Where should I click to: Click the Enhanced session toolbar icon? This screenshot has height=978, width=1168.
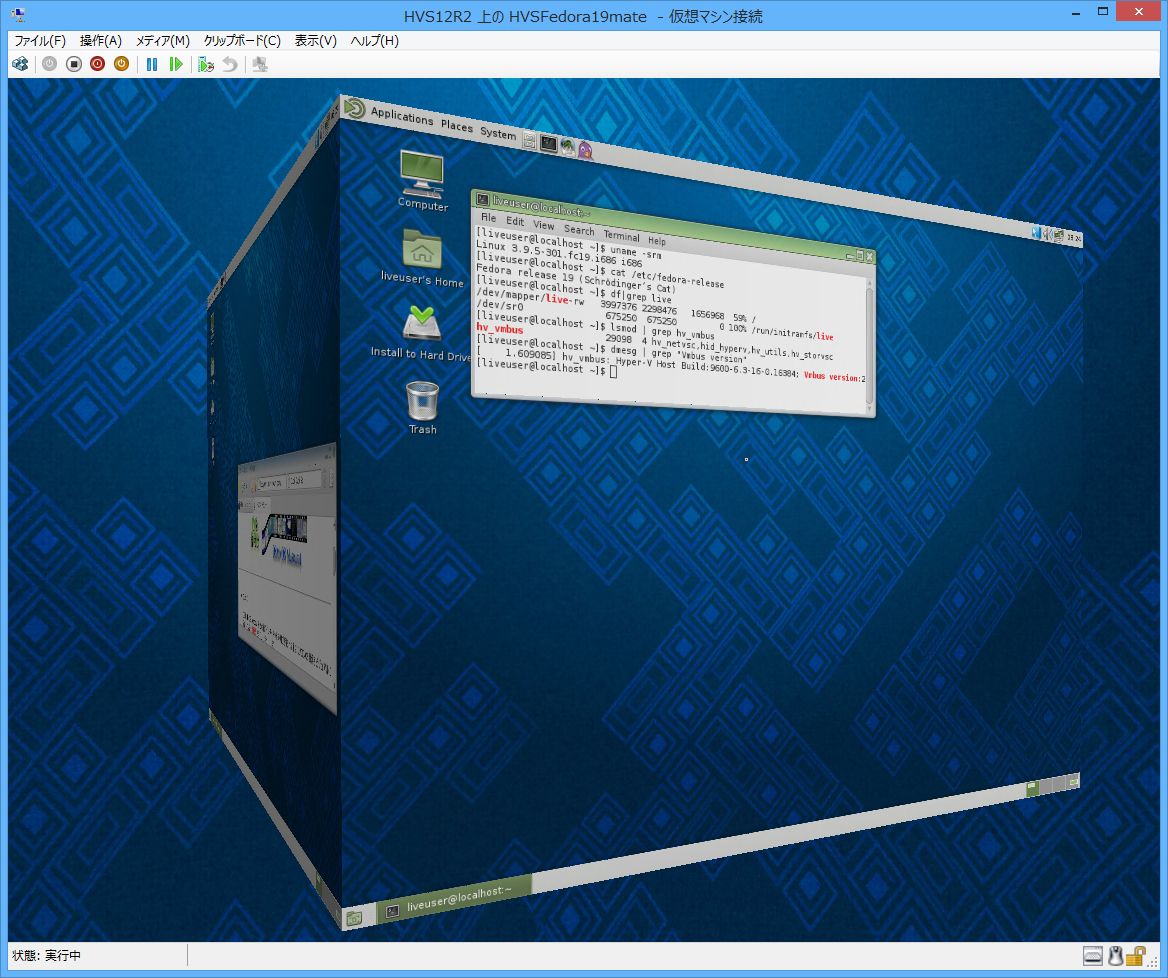coord(259,64)
